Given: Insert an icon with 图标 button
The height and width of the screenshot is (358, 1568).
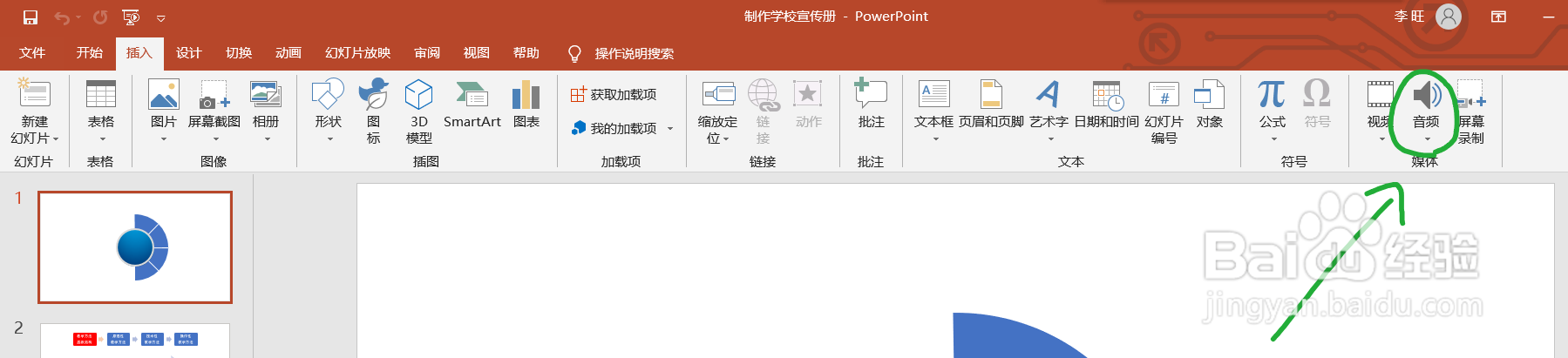Looking at the screenshot, I should [374, 111].
